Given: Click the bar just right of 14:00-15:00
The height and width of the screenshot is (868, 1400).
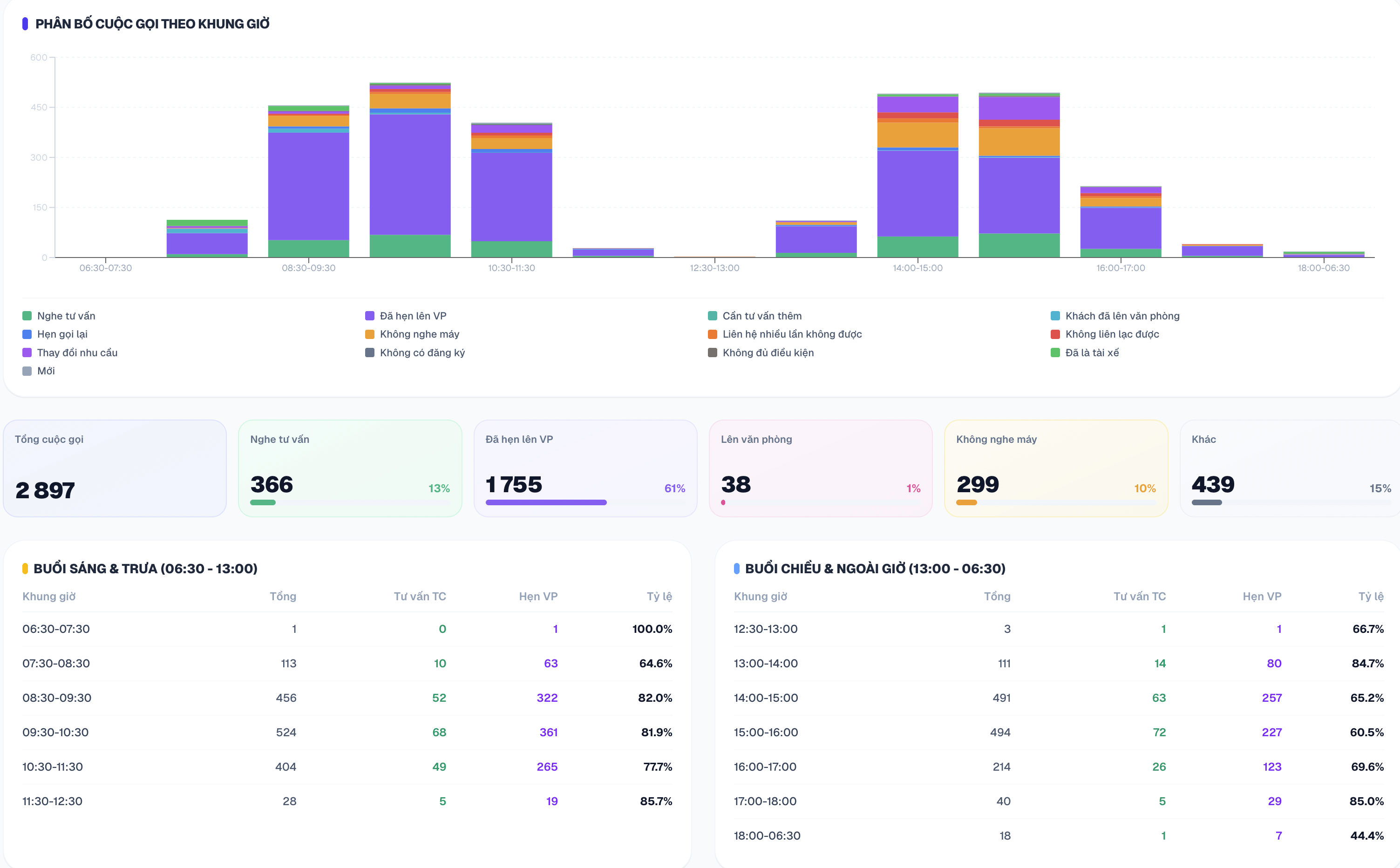Looking at the screenshot, I should coord(1019,175).
